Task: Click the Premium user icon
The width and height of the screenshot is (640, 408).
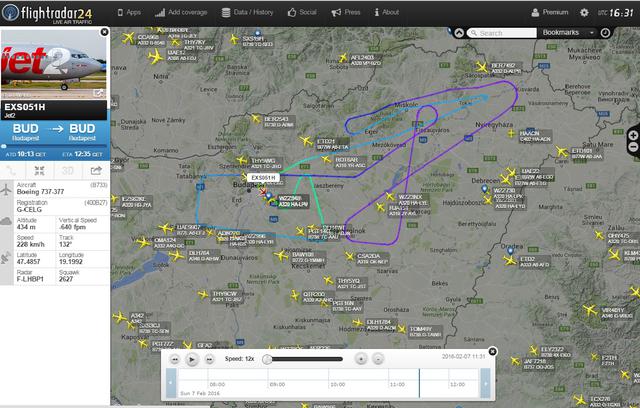Action: 535,13
